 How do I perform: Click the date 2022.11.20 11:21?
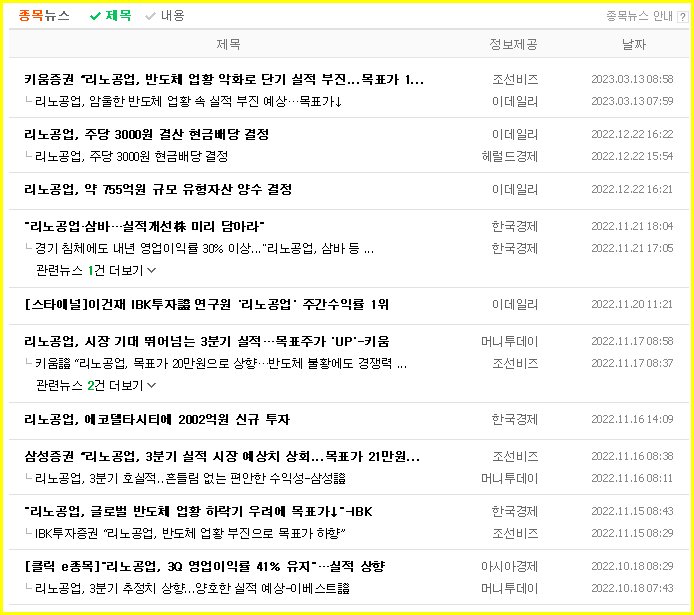(632, 304)
